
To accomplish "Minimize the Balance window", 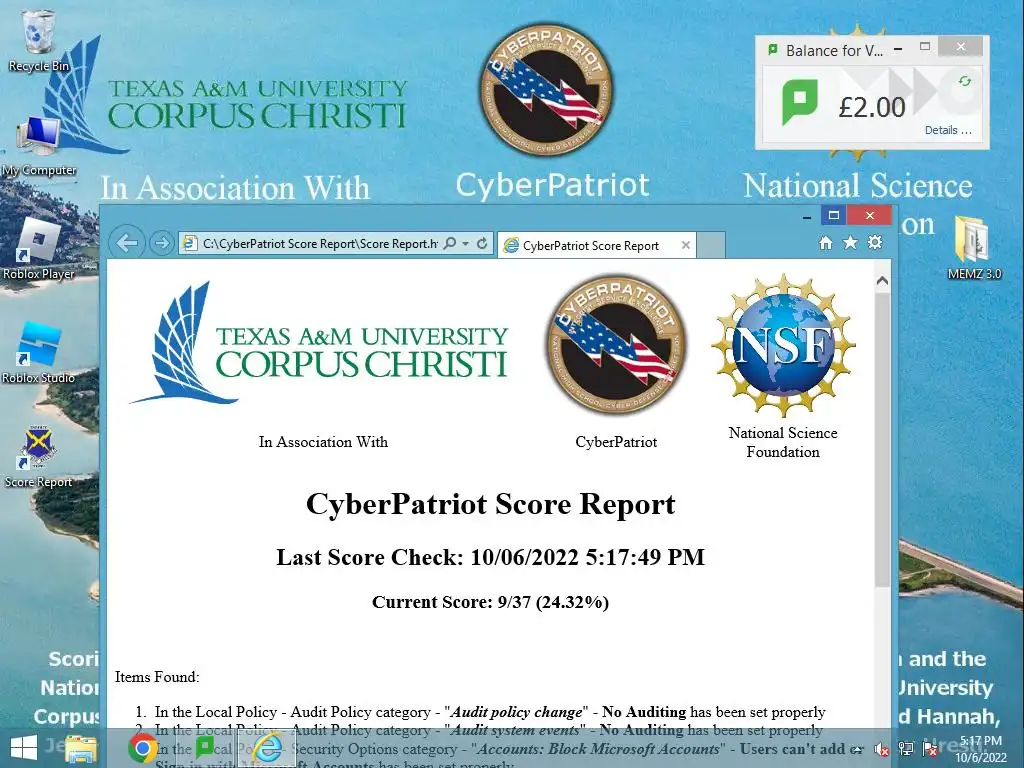I will [x=899, y=48].
